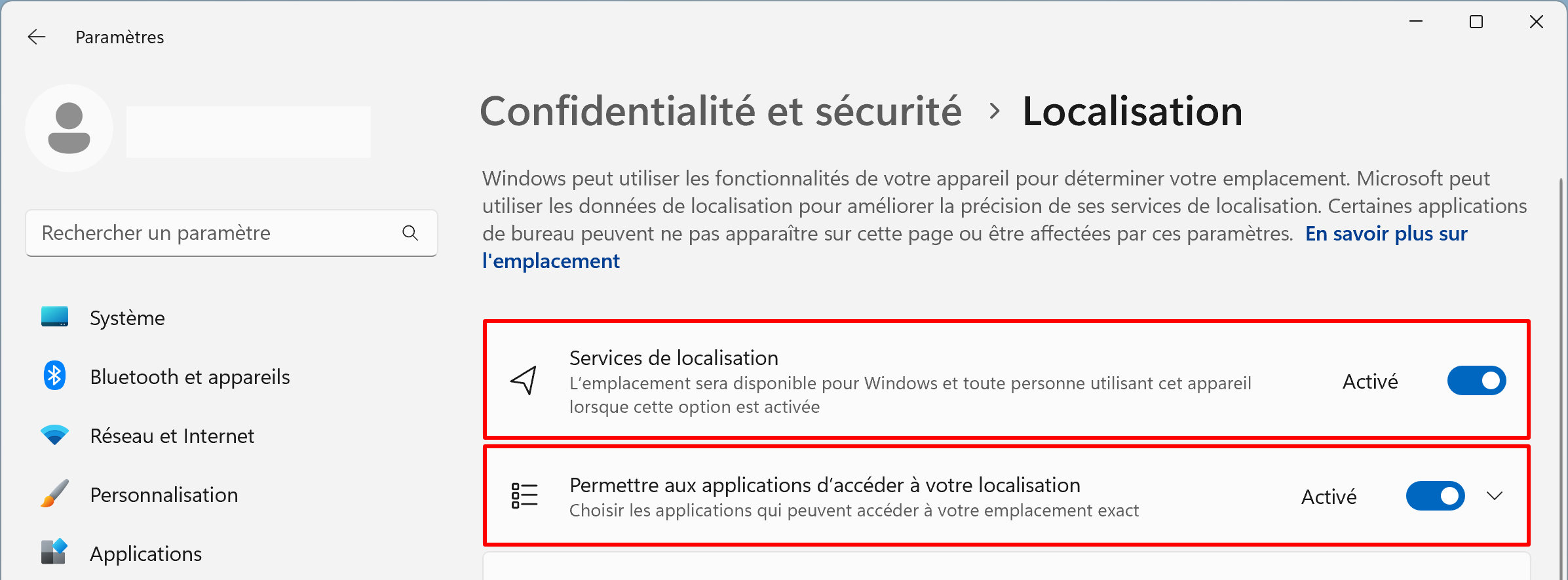
Task: Click the location arrow icon in Services
Action: pyautogui.click(x=524, y=381)
